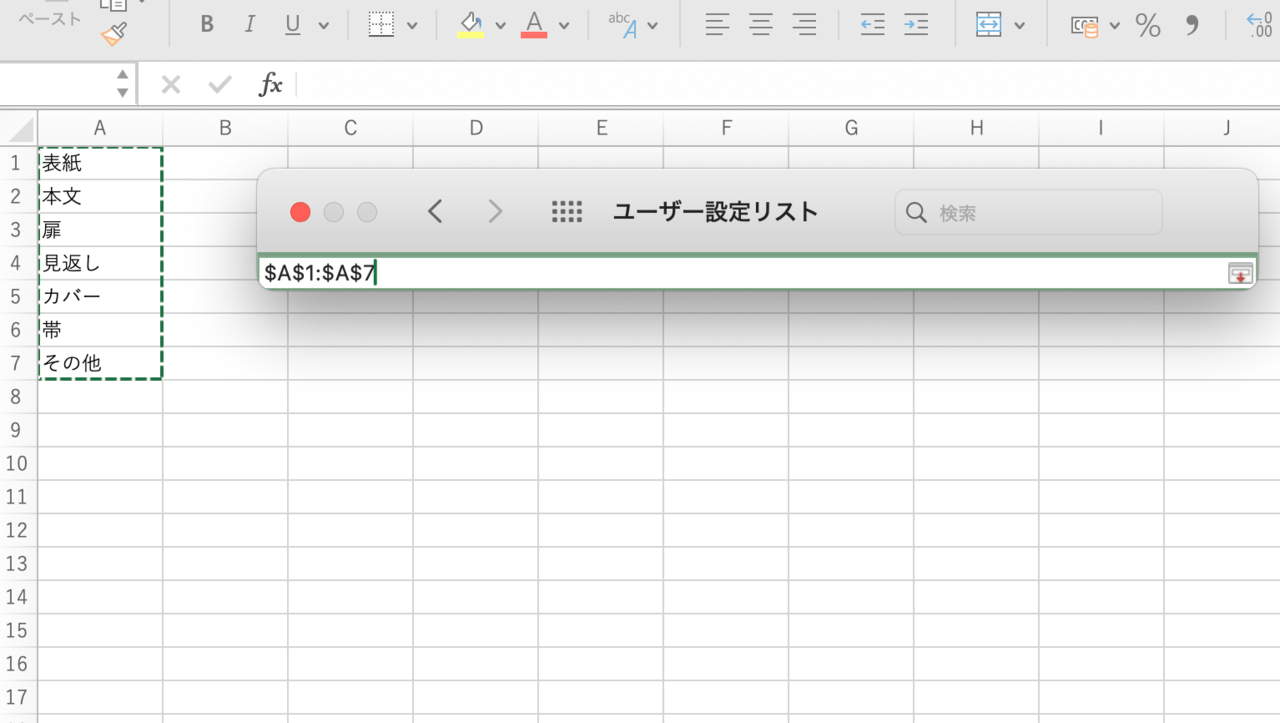Click the phonetic guide (abc) icon
Screen dimensions: 1280x723
[623, 25]
